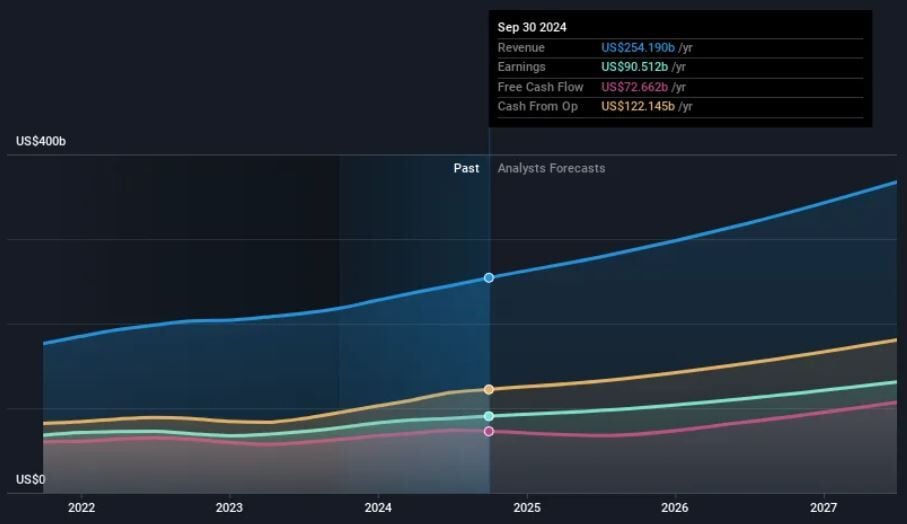Screen dimensions: 907x524
Task: Click the US$400b y-axis label
Action: point(41,142)
